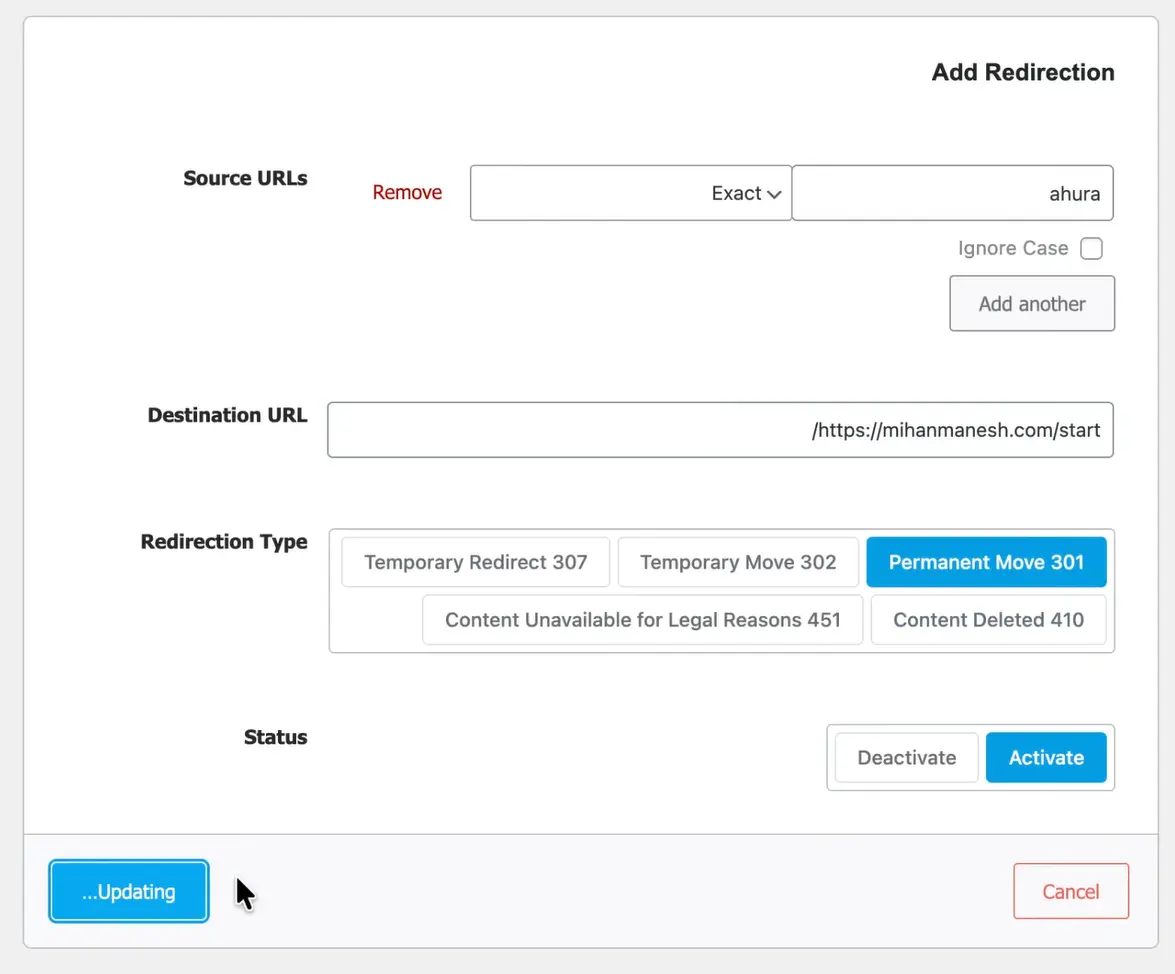The image size is (1175, 974).
Task: Click the Source URLs label
Action: pyautogui.click(x=245, y=179)
